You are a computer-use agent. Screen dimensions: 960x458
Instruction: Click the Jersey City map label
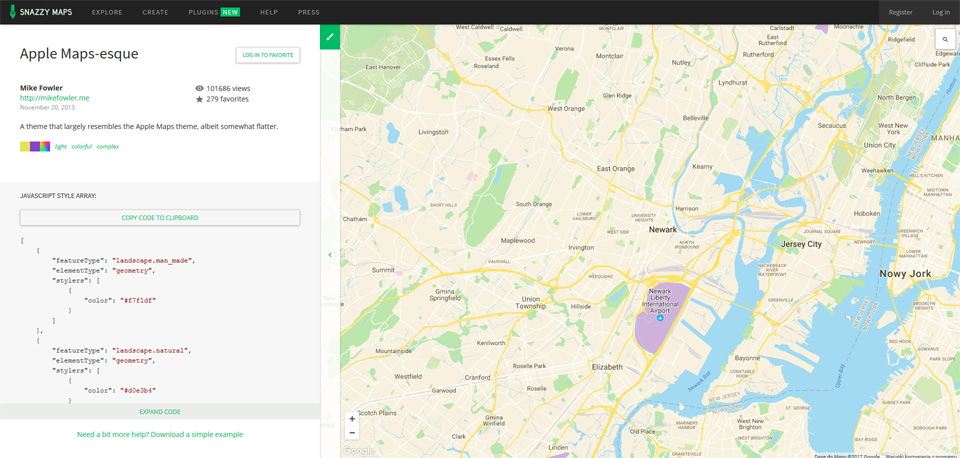tap(801, 244)
